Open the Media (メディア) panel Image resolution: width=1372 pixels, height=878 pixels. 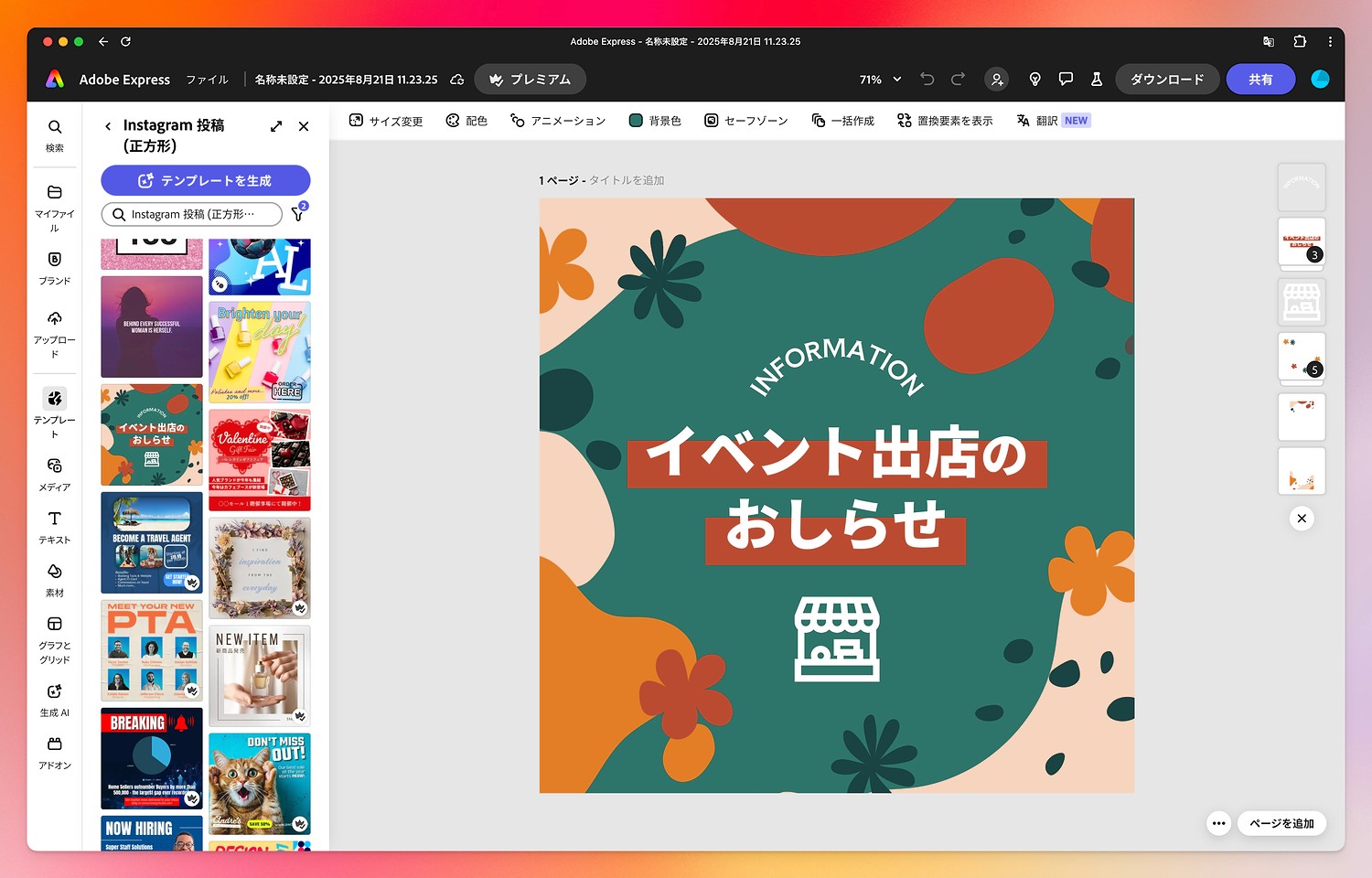(55, 474)
